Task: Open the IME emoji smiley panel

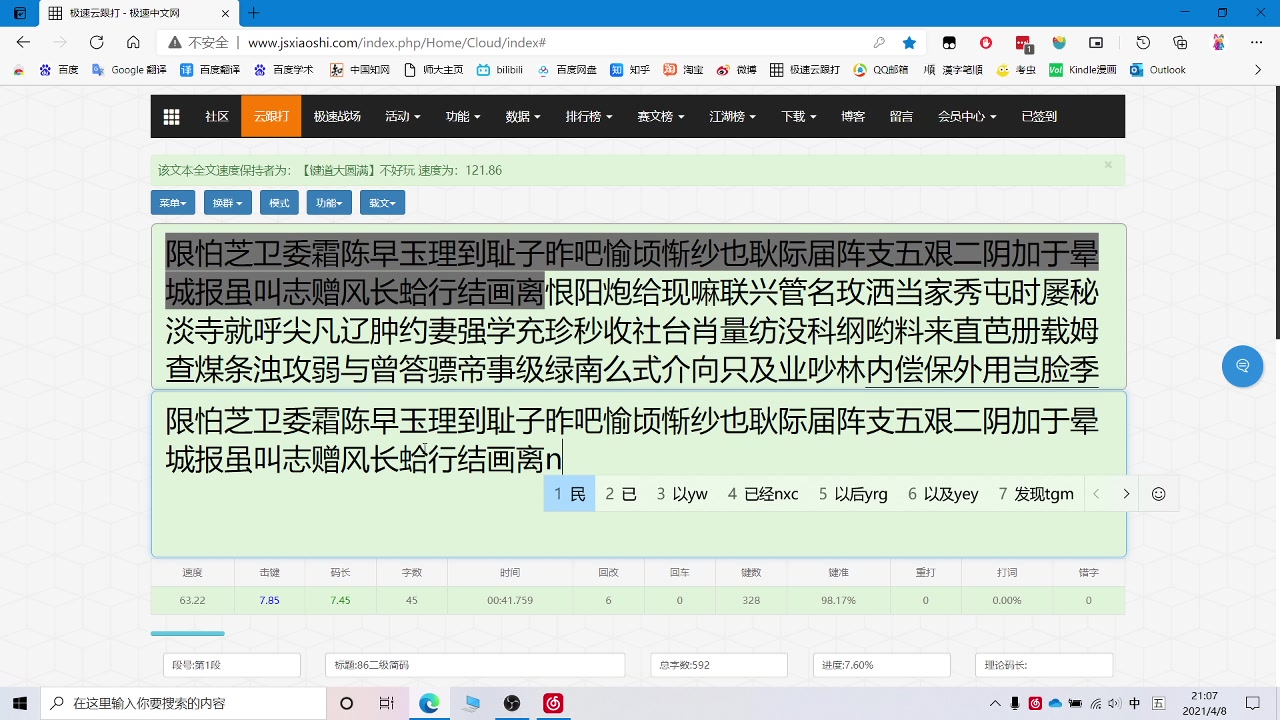Action: [x=1159, y=494]
